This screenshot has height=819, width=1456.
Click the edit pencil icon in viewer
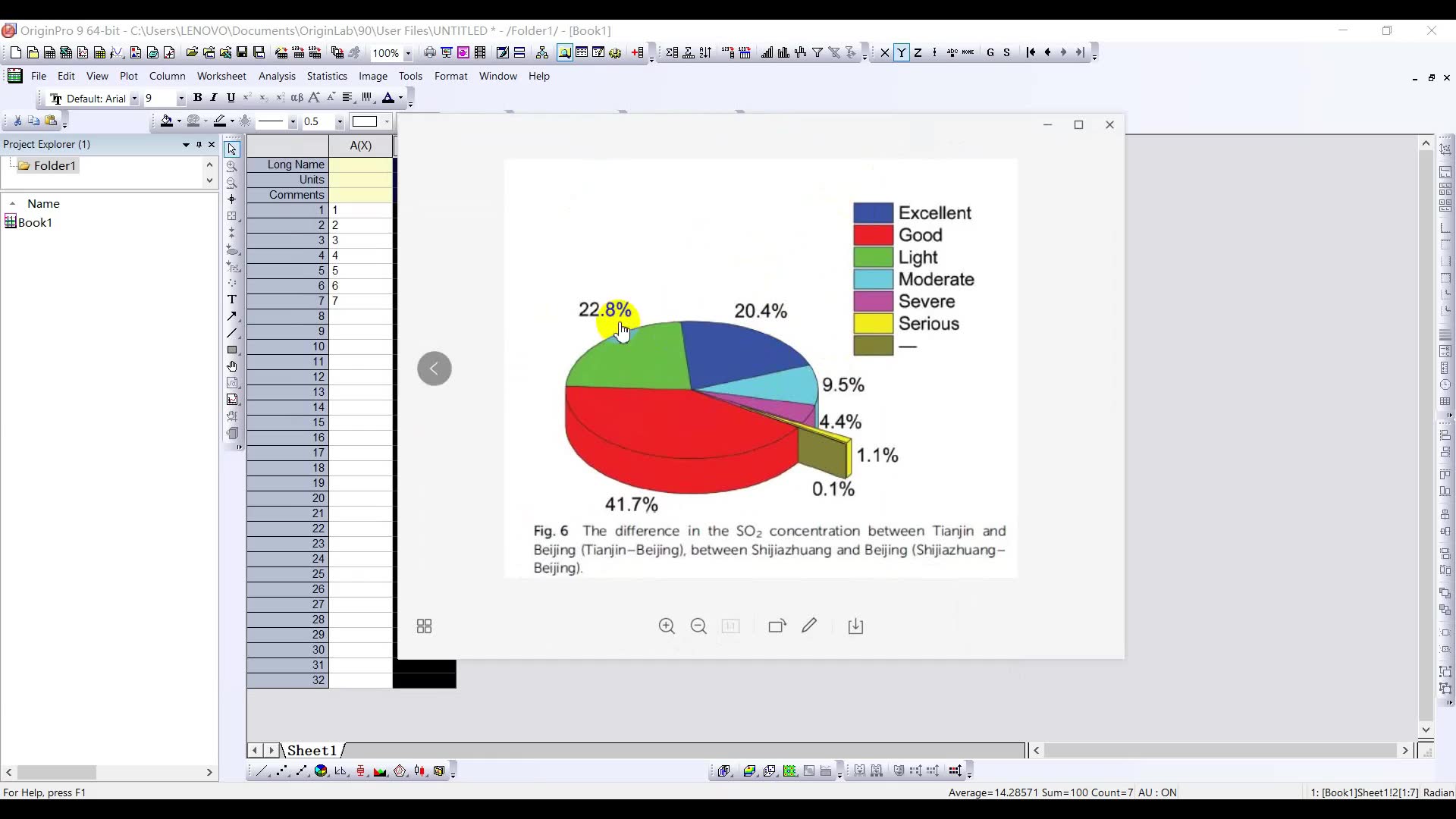click(x=809, y=626)
